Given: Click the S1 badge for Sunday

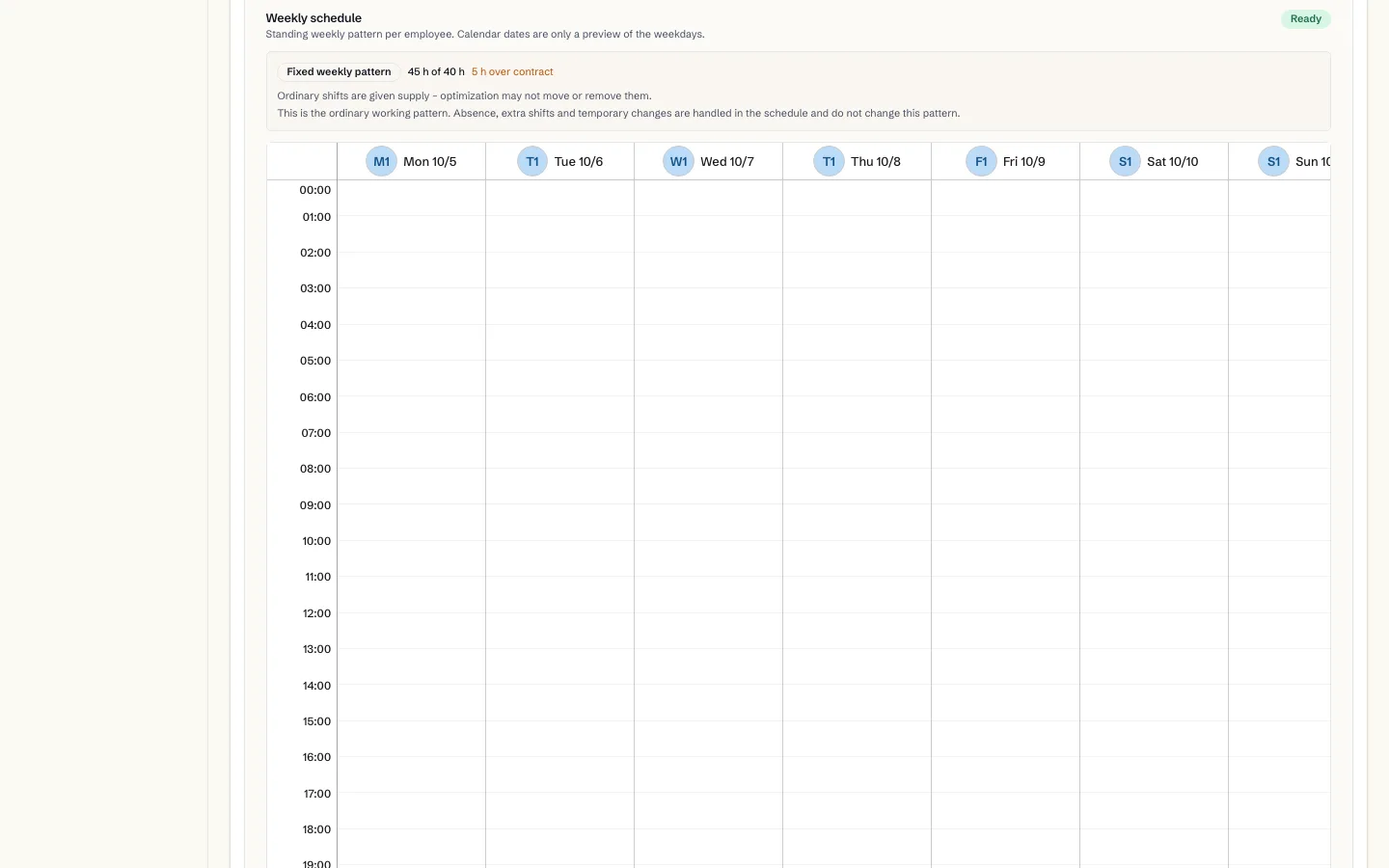Looking at the screenshot, I should [x=1273, y=161].
